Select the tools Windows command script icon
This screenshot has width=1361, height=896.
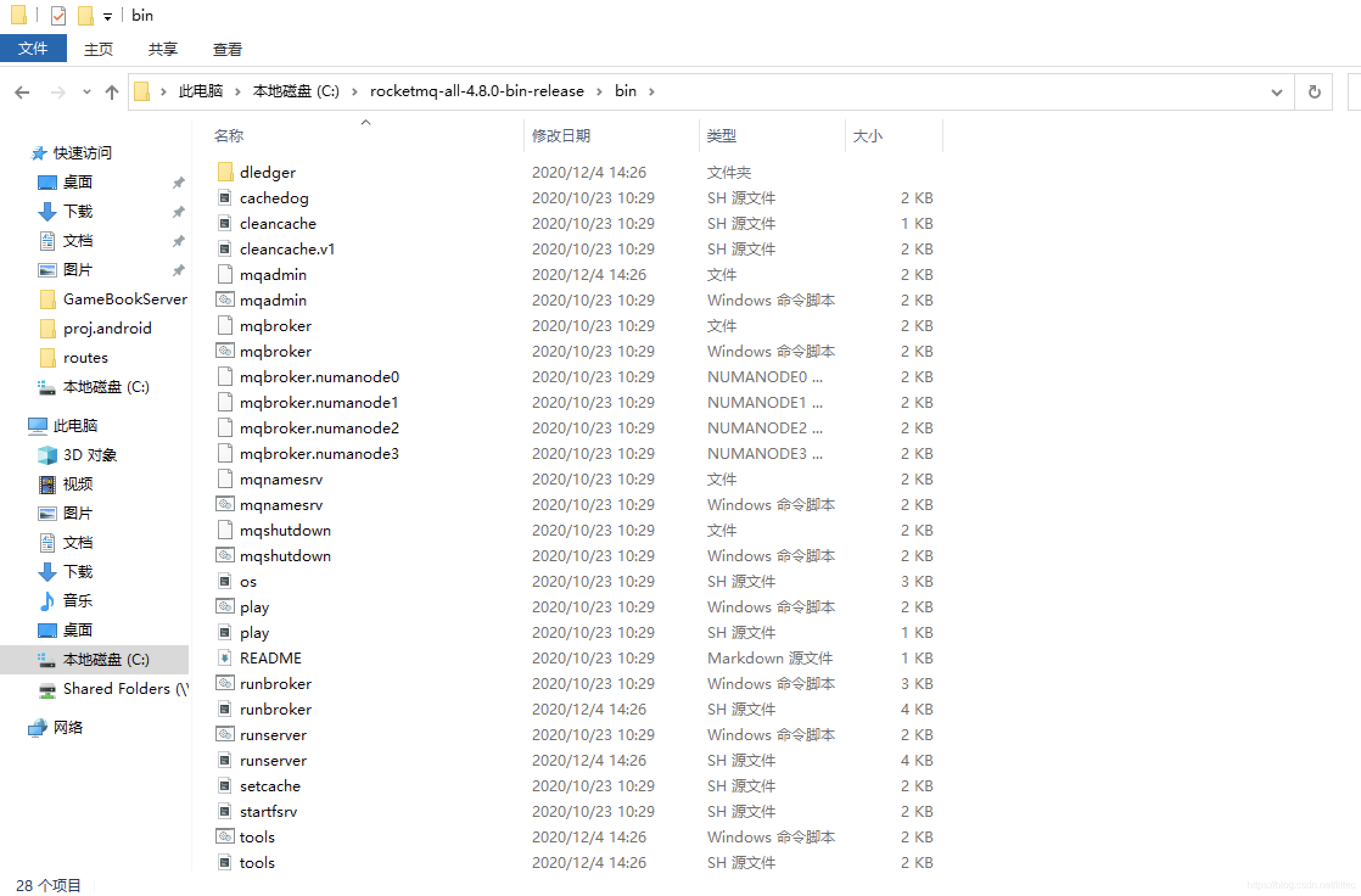click(x=225, y=837)
